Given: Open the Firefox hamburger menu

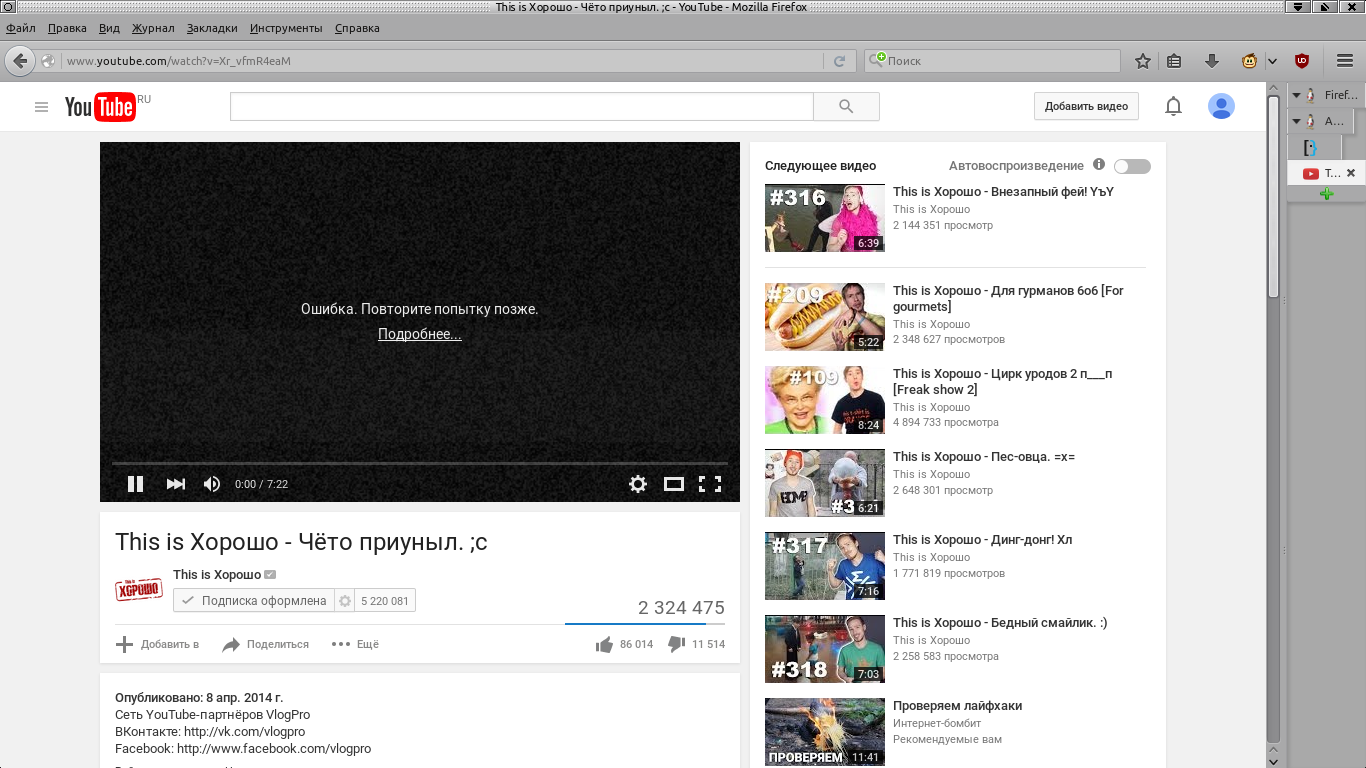Looking at the screenshot, I should (x=1345, y=61).
